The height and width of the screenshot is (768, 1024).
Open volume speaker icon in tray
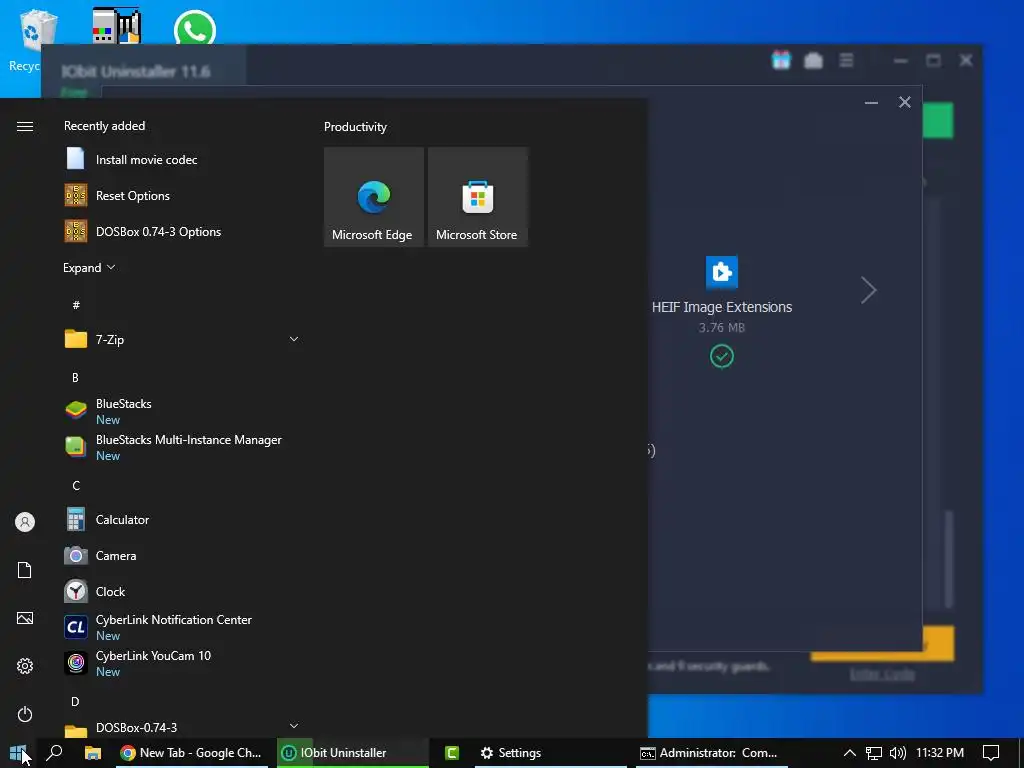898,753
